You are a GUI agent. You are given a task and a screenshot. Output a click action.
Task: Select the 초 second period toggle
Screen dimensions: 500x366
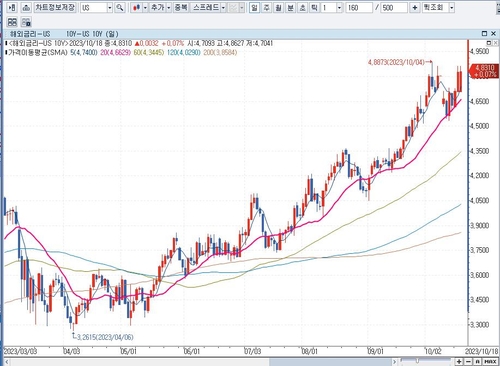302,7
